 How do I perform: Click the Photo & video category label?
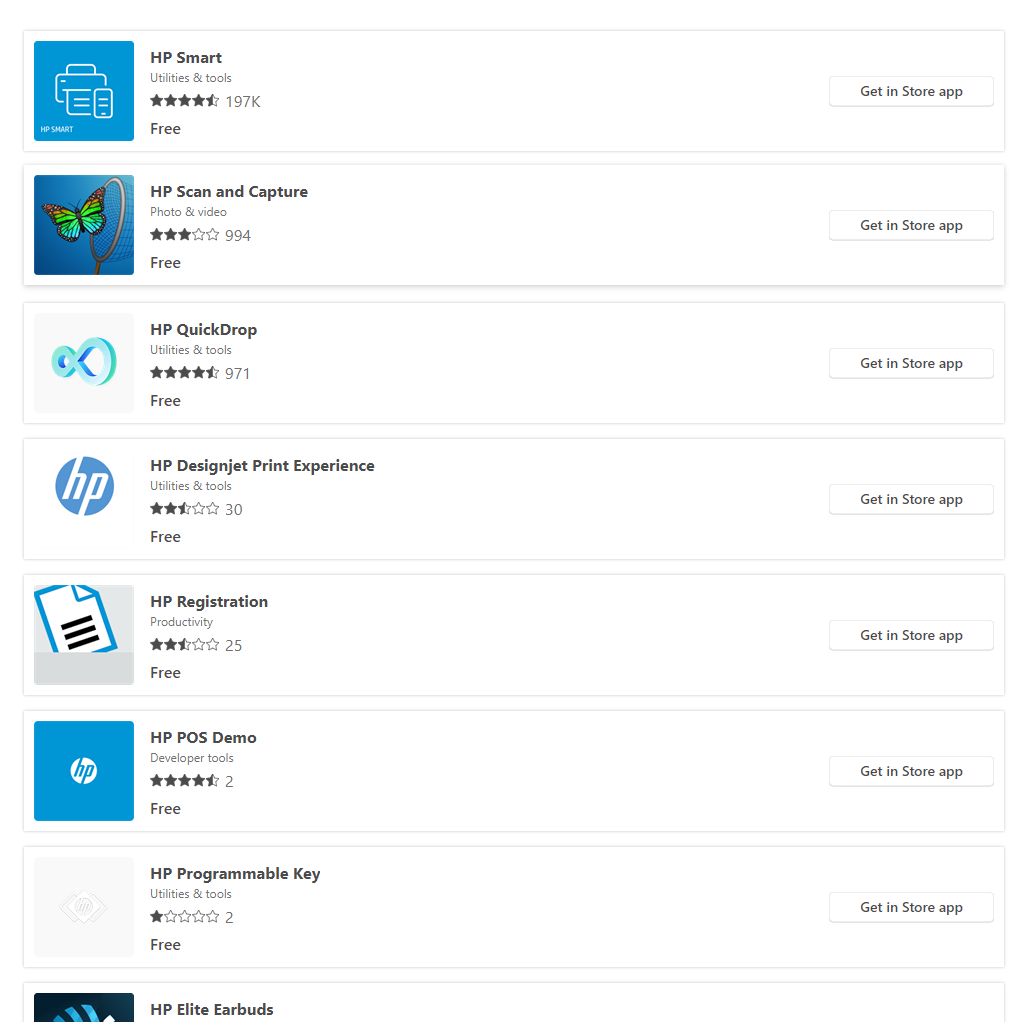(x=188, y=212)
